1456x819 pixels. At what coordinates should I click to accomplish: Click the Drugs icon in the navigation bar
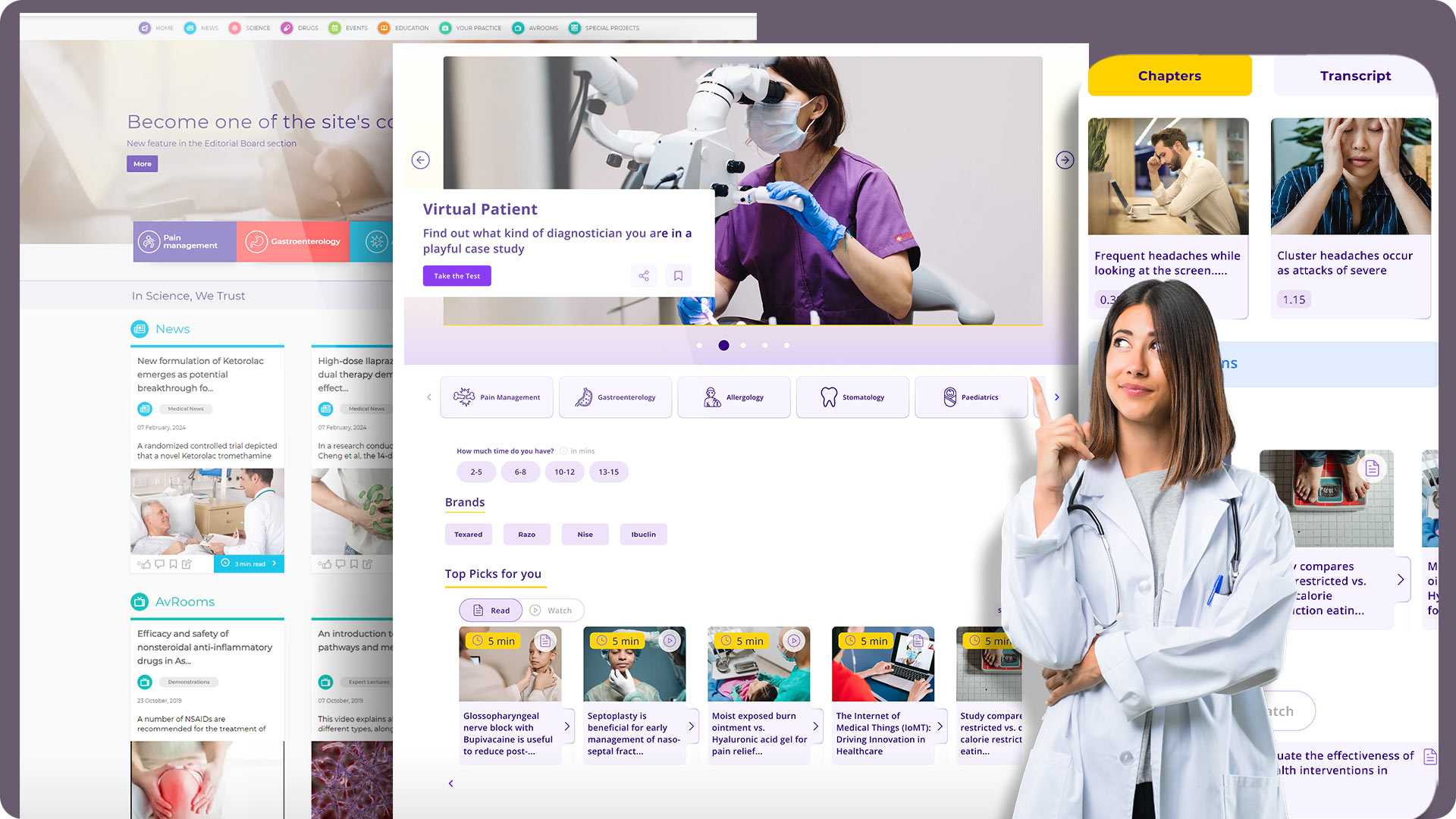coord(287,27)
